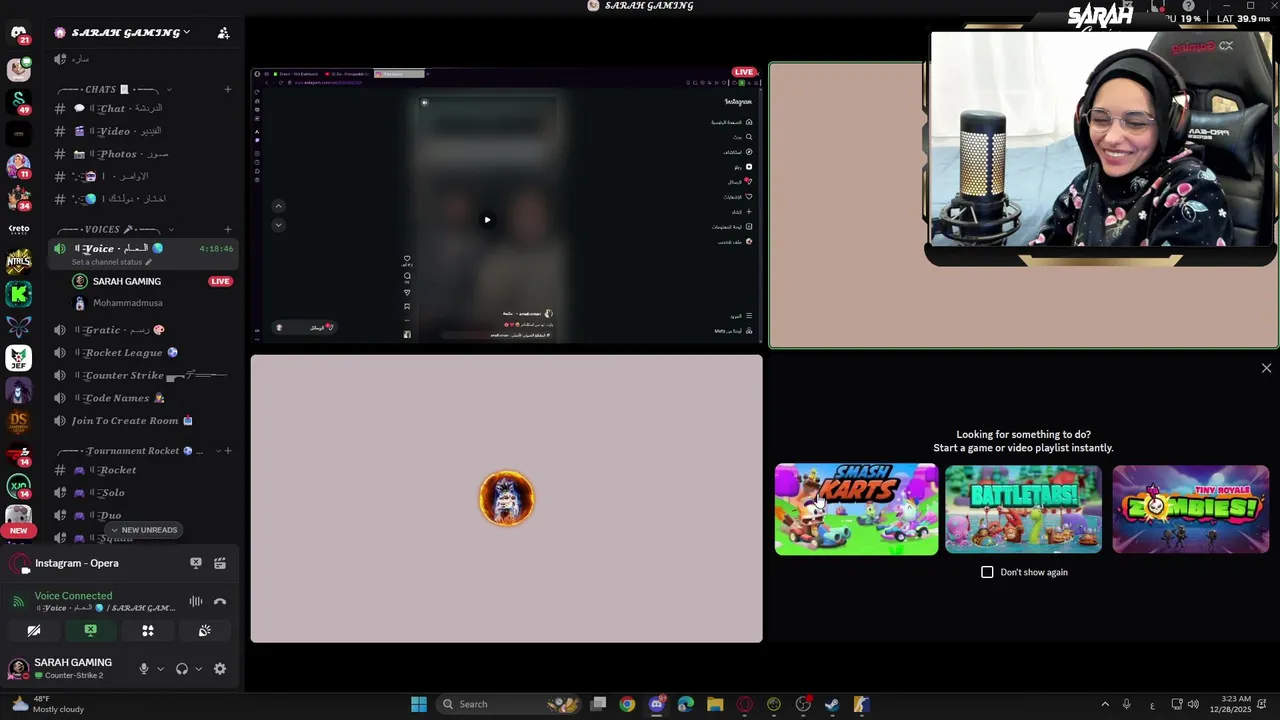Image resolution: width=1280 pixels, height=720 pixels.
Task: Open the Video text channel
Action: (x=143, y=131)
